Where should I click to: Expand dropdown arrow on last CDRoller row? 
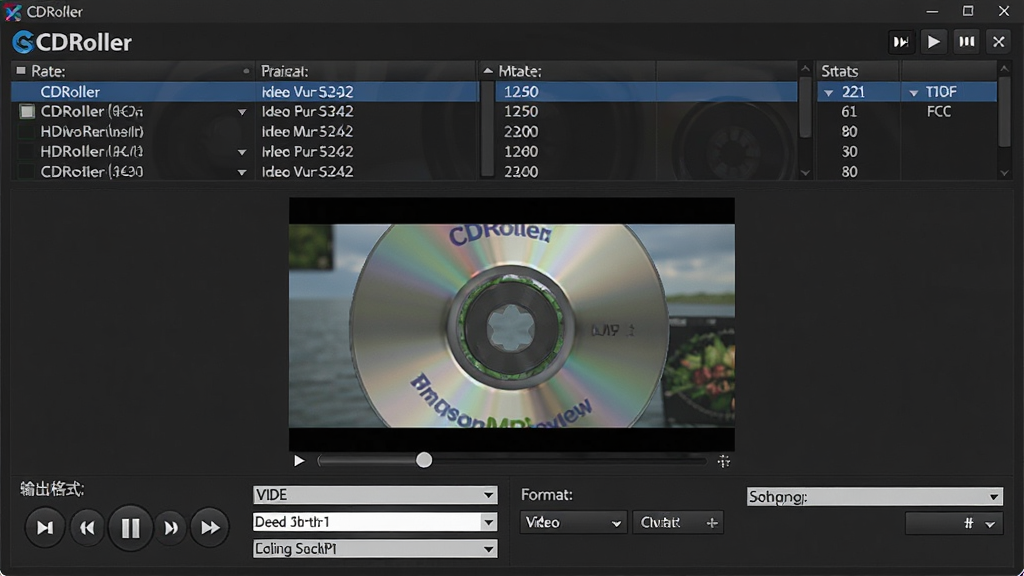(x=242, y=172)
